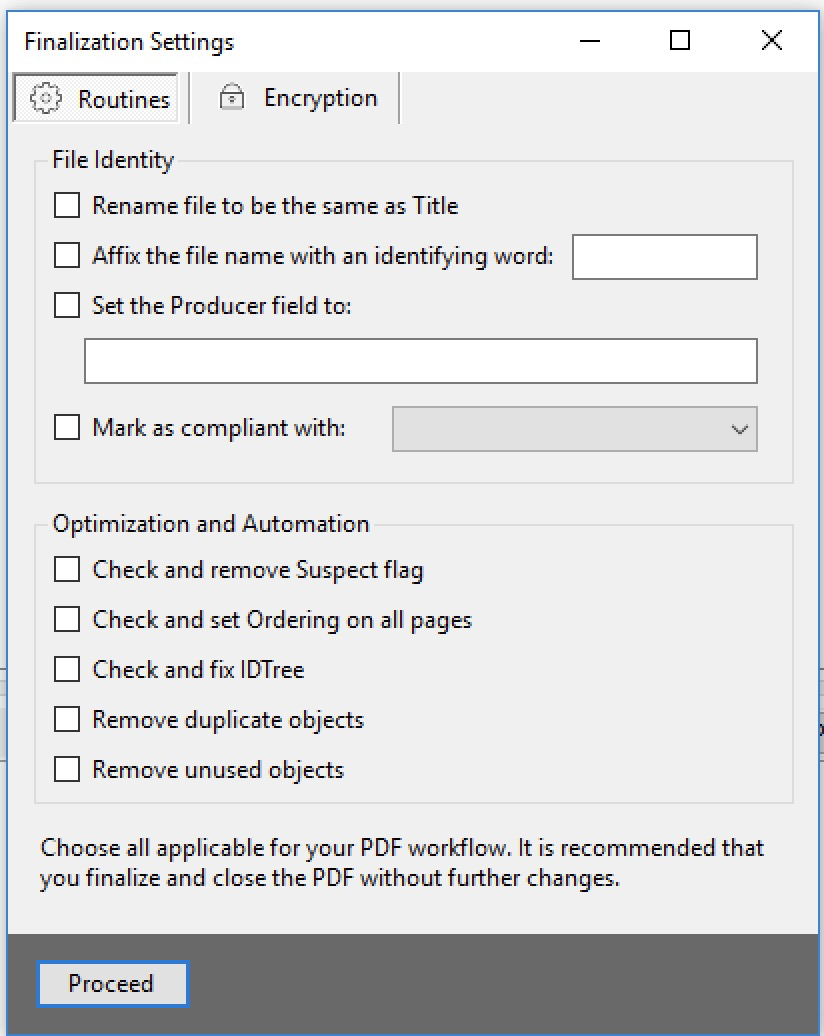Click the gear icon on Routines tab
This screenshot has width=824, height=1036.
[46, 99]
